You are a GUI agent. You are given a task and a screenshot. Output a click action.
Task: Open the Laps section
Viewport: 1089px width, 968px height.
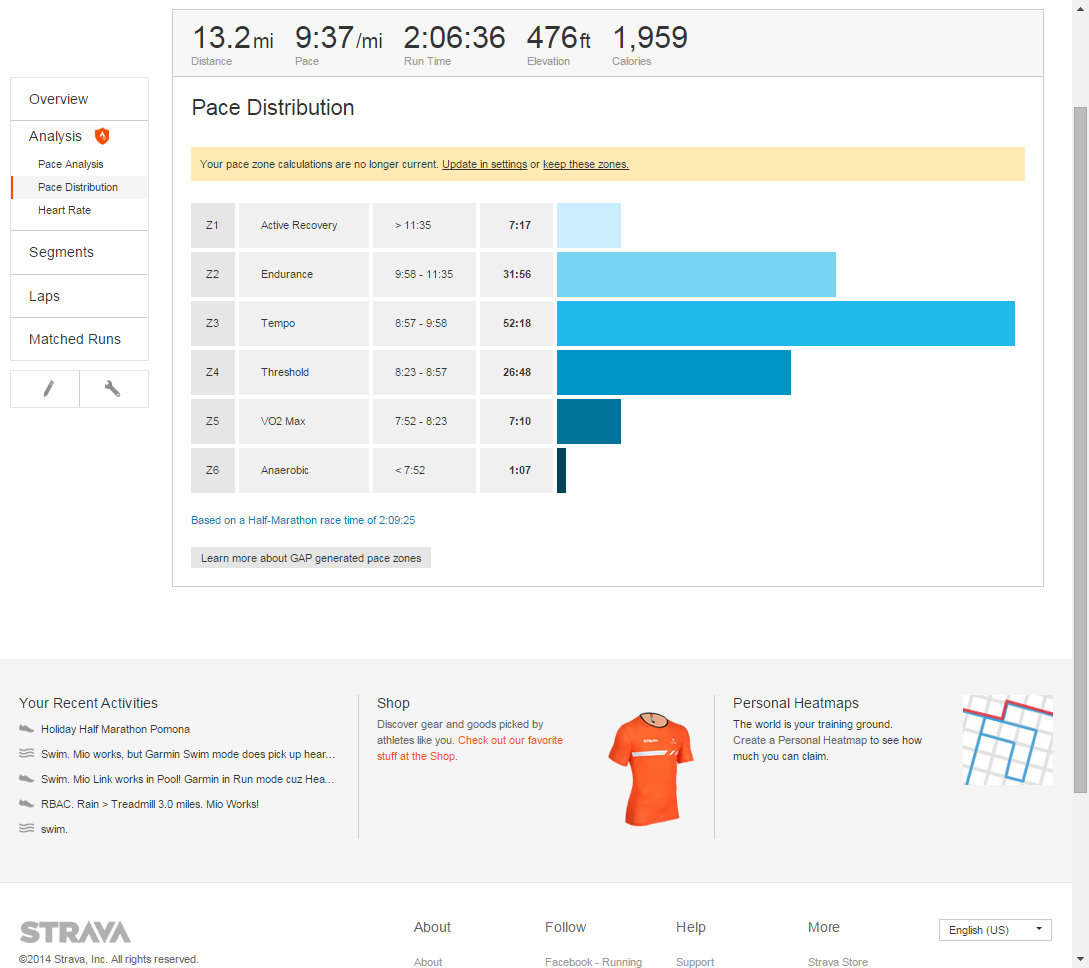[45, 296]
